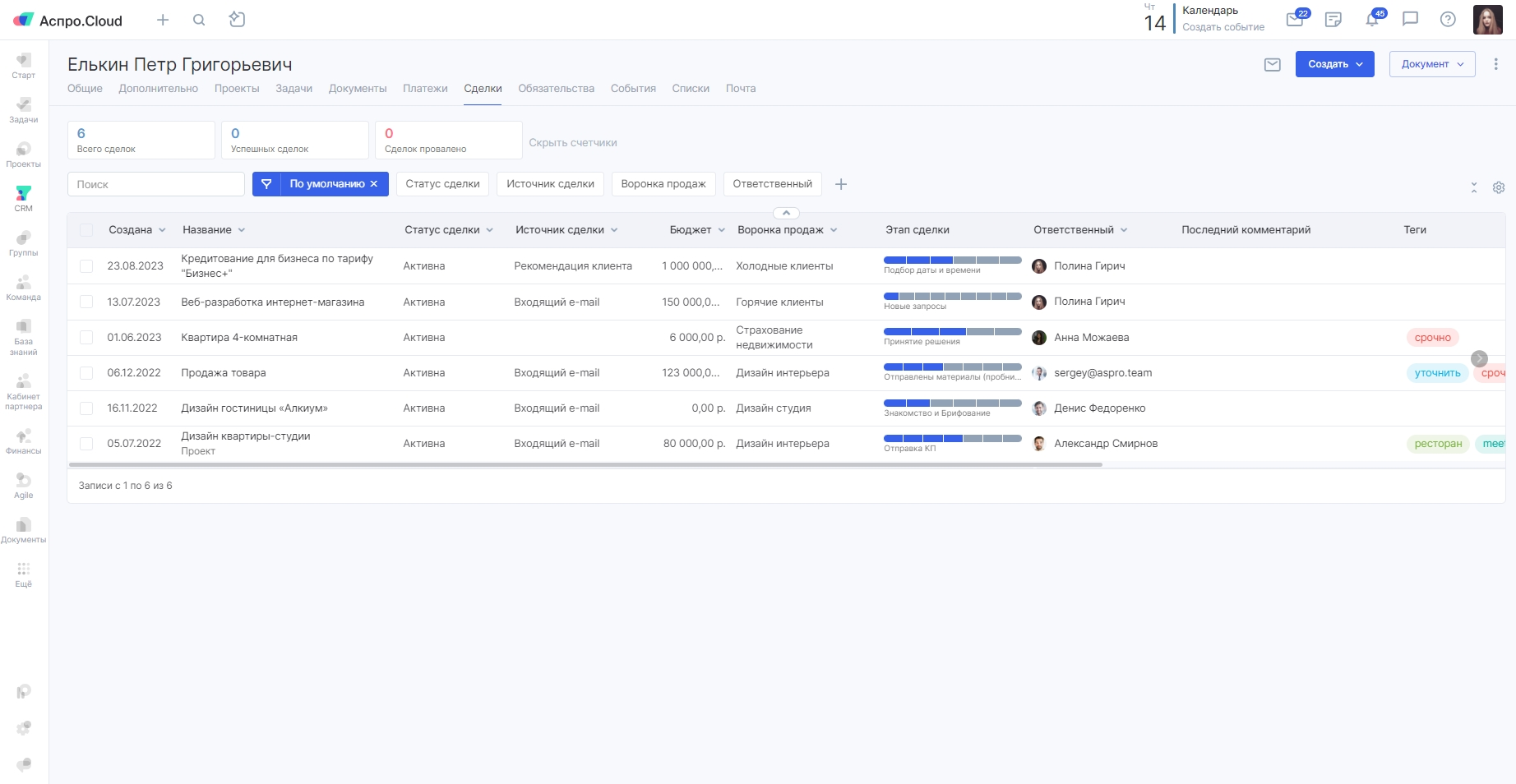This screenshot has height=784, width=1516.
Task: Open the CRM section in sidebar
Action: [24, 198]
